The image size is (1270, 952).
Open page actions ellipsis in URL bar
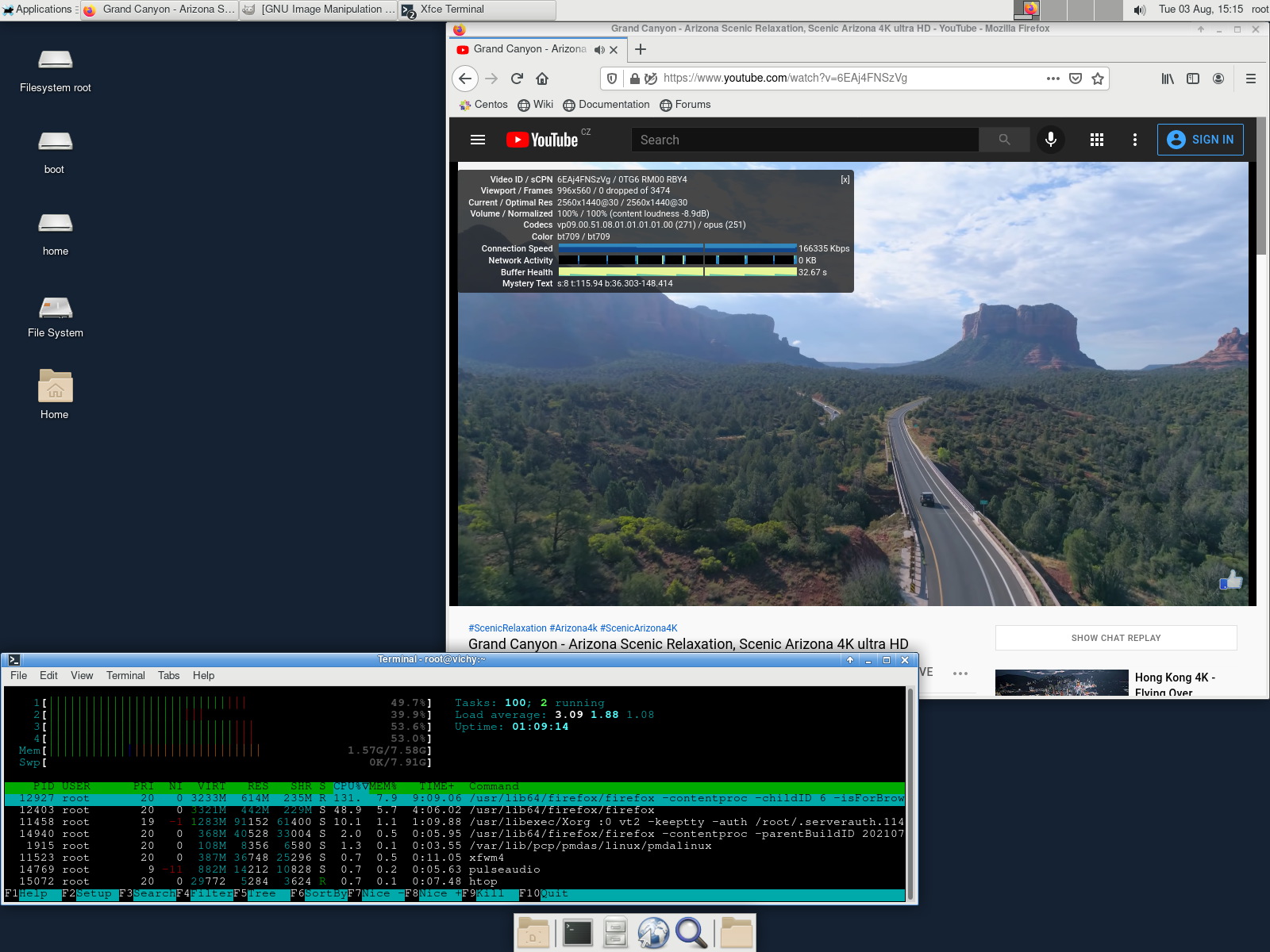click(x=1053, y=79)
